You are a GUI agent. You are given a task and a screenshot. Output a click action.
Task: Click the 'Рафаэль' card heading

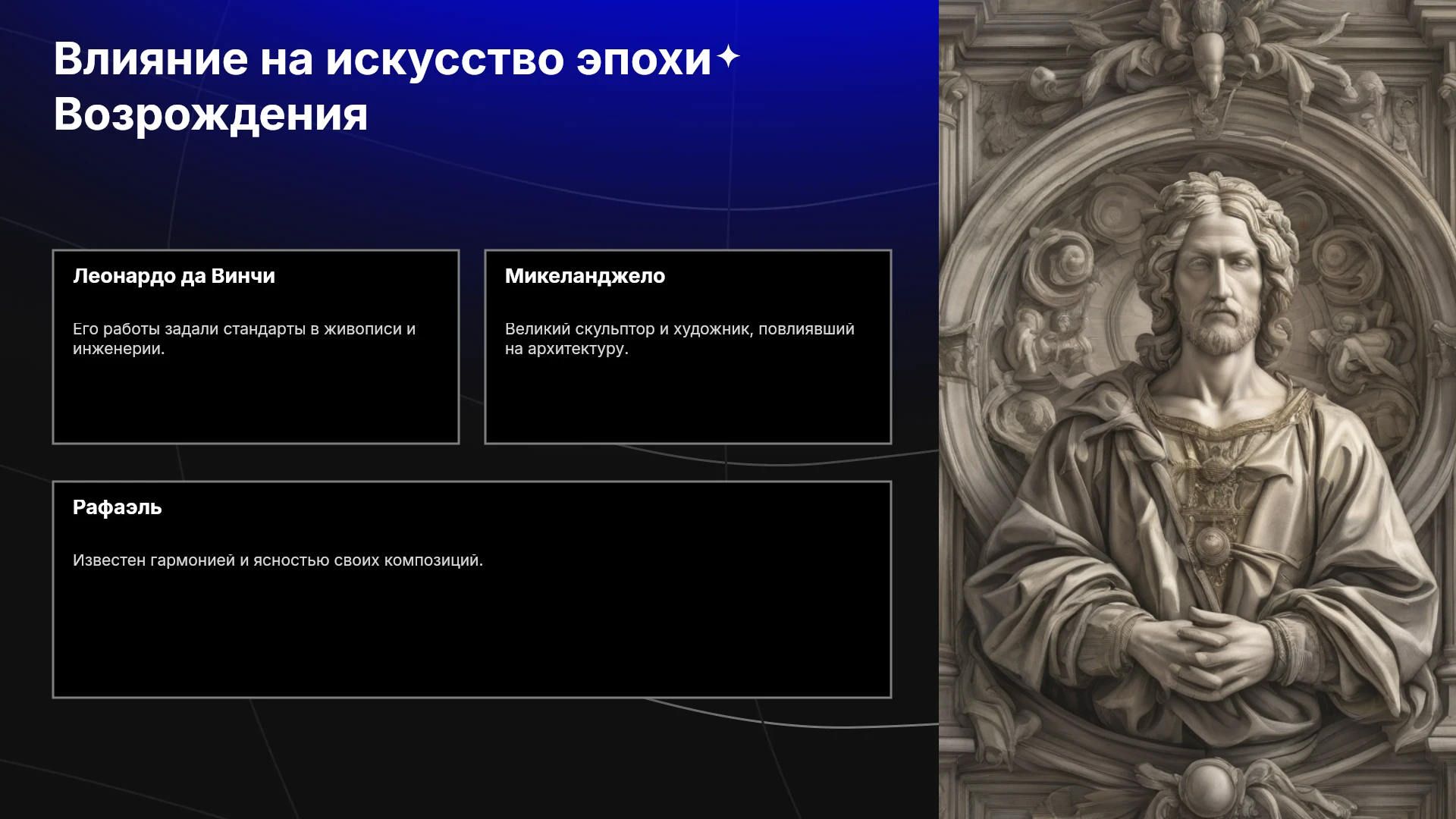click(117, 507)
